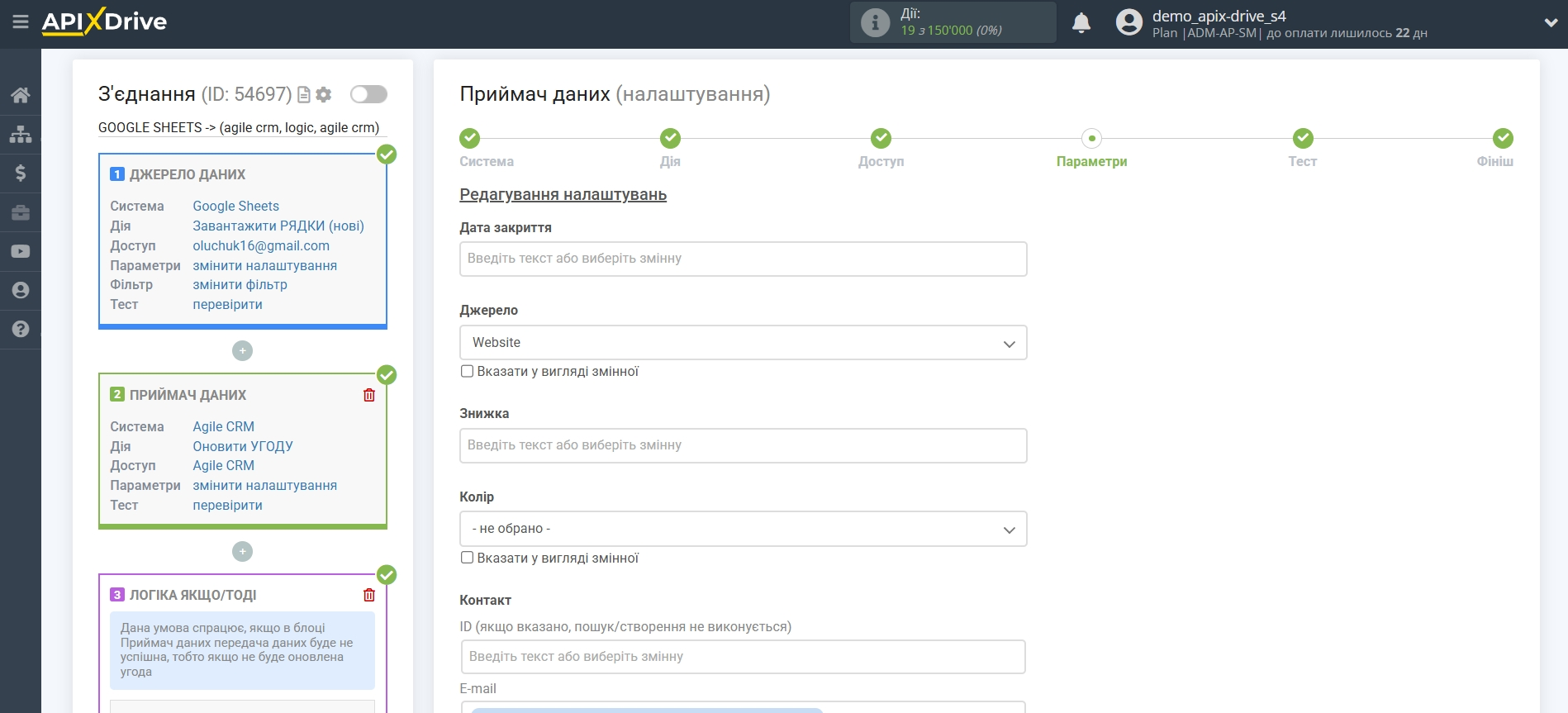Open the connection settings gear icon
1568x713 pixels.
pos(324,95)
